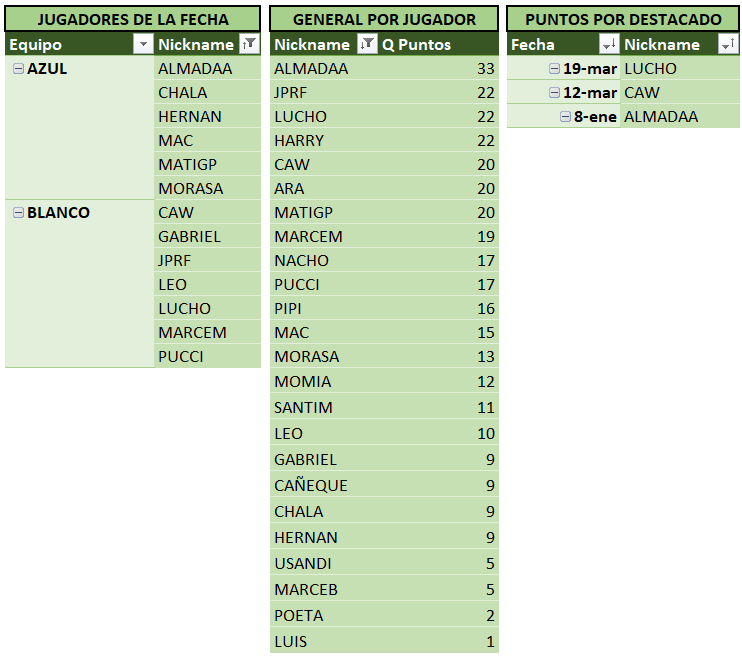Collapse the AZUL team group
This screenshot has width=742, height=657.
18,68
